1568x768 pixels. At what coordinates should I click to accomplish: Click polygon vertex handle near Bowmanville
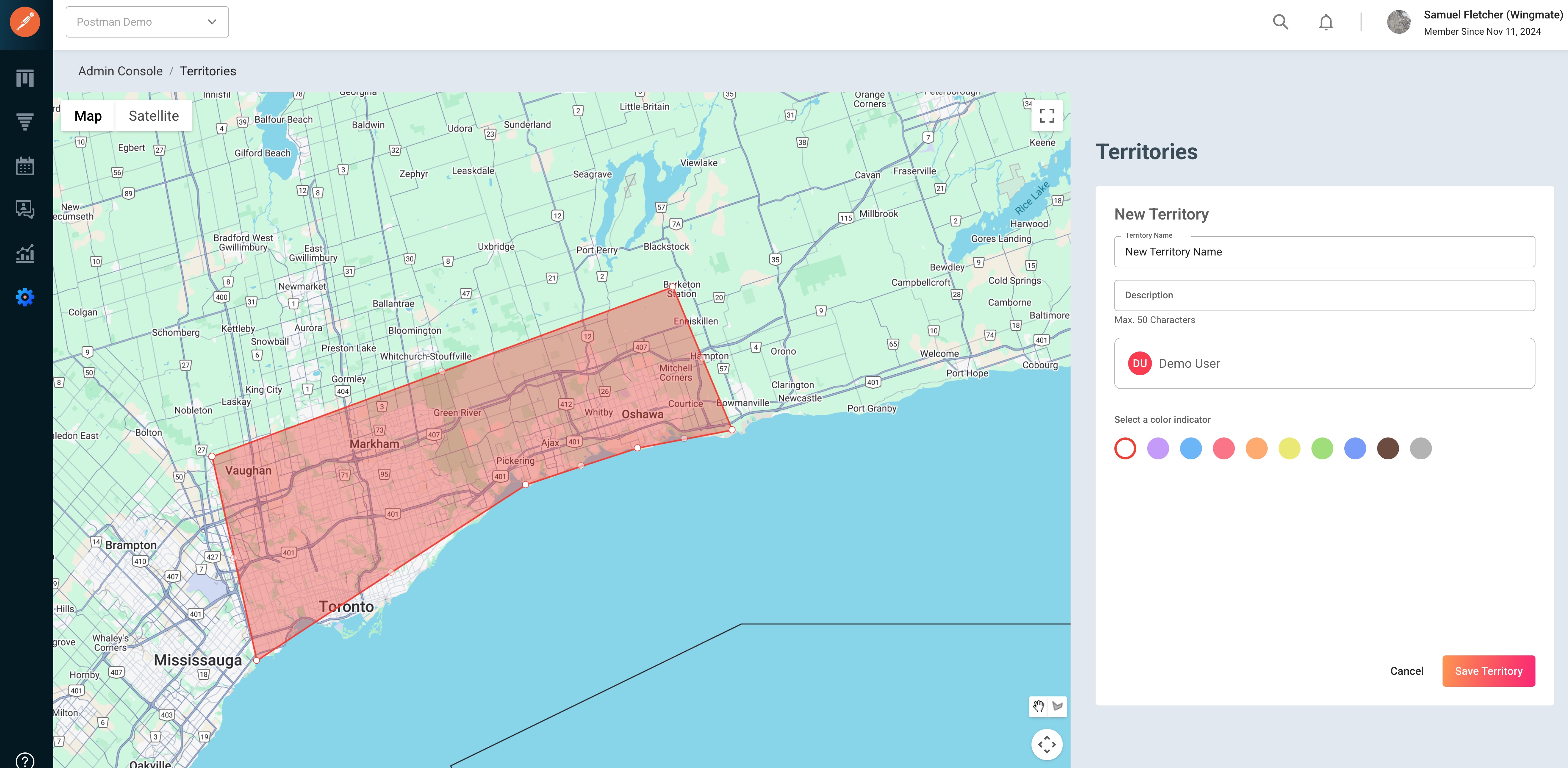click(x=732, y=430)
